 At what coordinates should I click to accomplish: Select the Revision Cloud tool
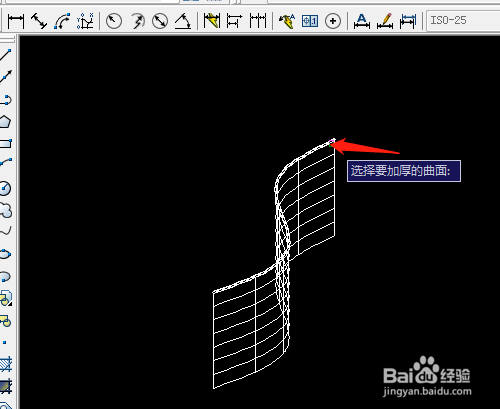pos(6,210)
